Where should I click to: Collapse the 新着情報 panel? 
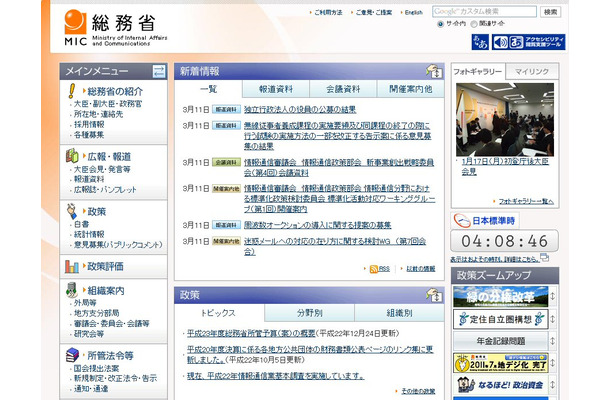(x=434, y=71)
